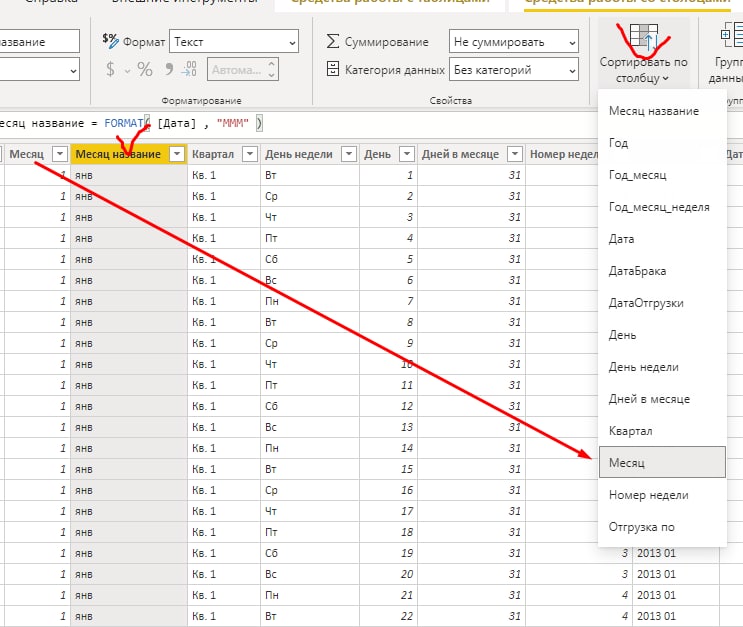Select Дата in sort menu

coord(662,239)
